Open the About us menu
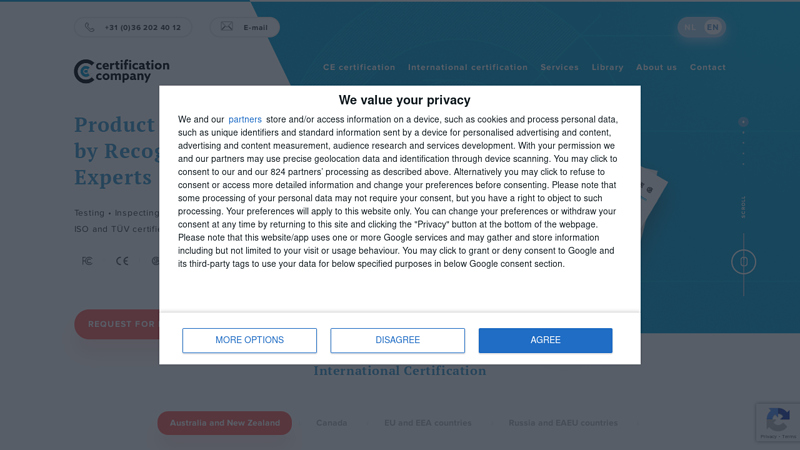Image resolution: width=800 pixels, height=450 pixels. click(x=656, y=67)
